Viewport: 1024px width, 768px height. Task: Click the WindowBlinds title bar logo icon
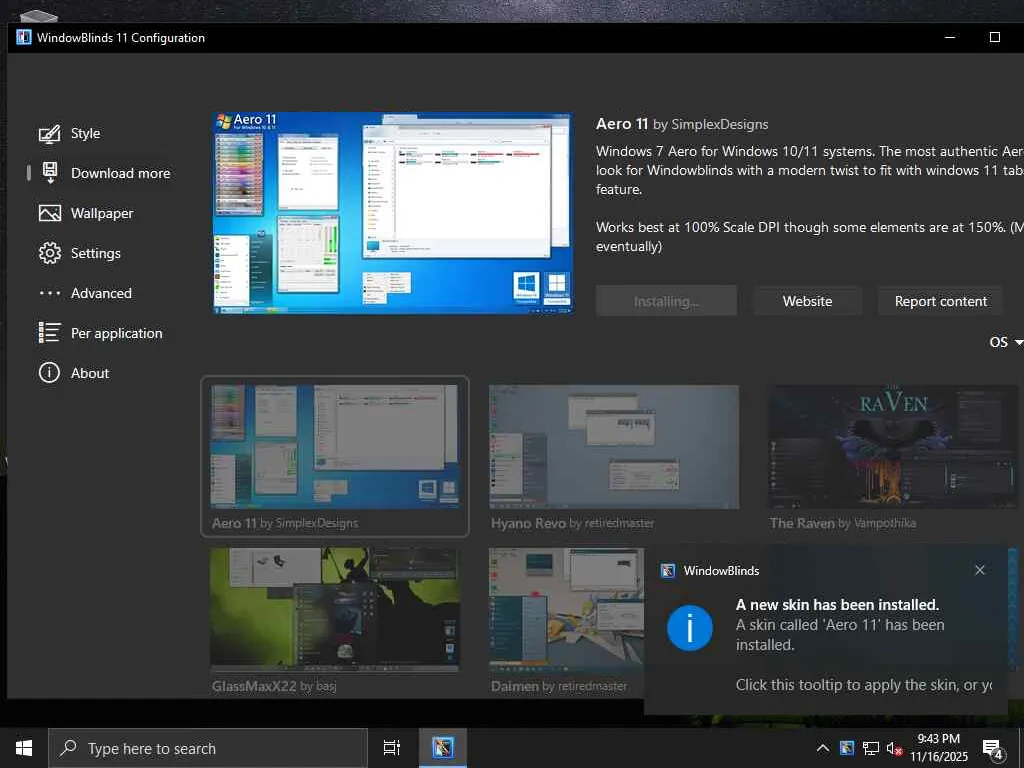pyautogui.click(x=24, y=37)
